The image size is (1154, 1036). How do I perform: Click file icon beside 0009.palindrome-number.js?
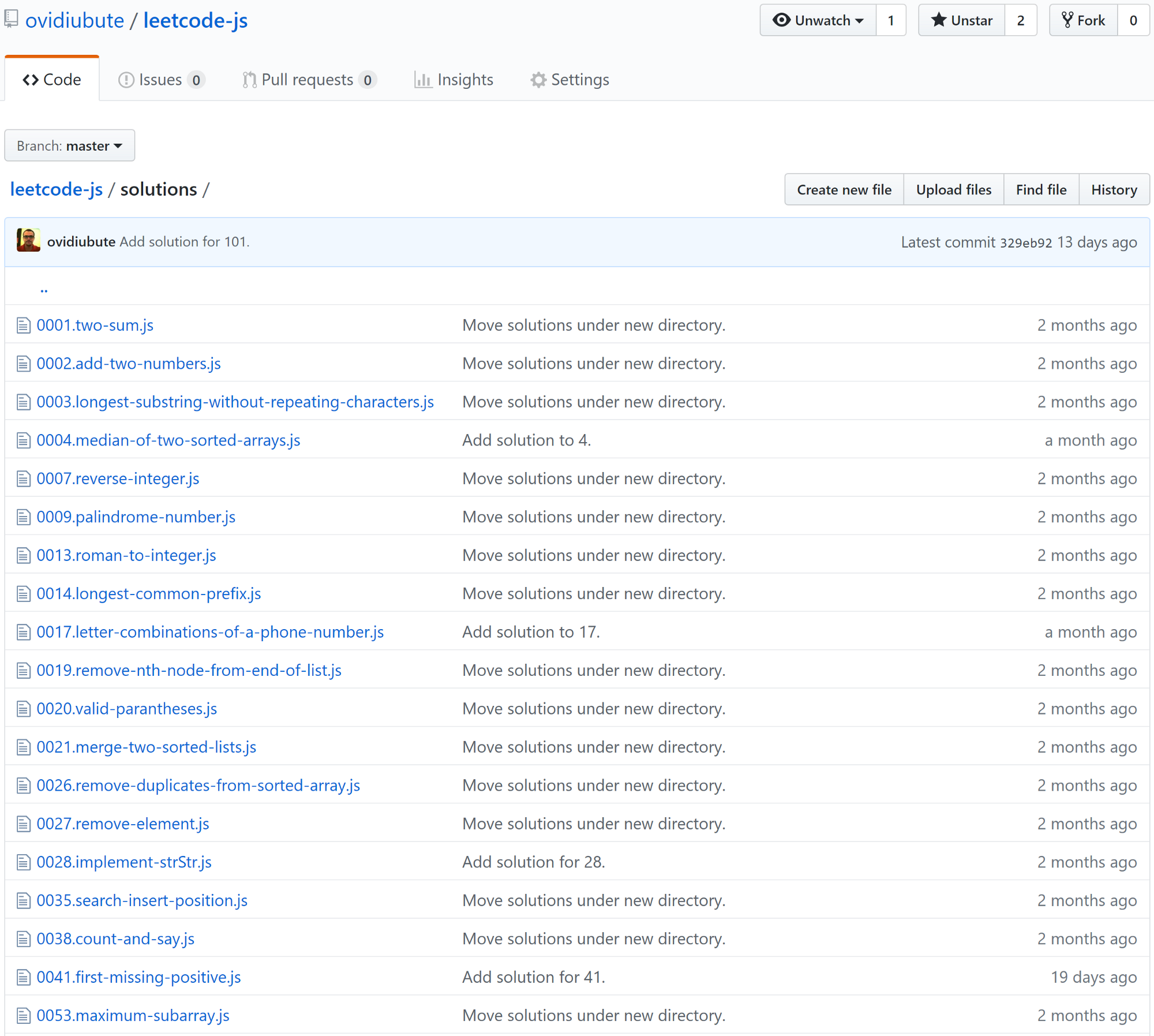click(x=23, y=517)
